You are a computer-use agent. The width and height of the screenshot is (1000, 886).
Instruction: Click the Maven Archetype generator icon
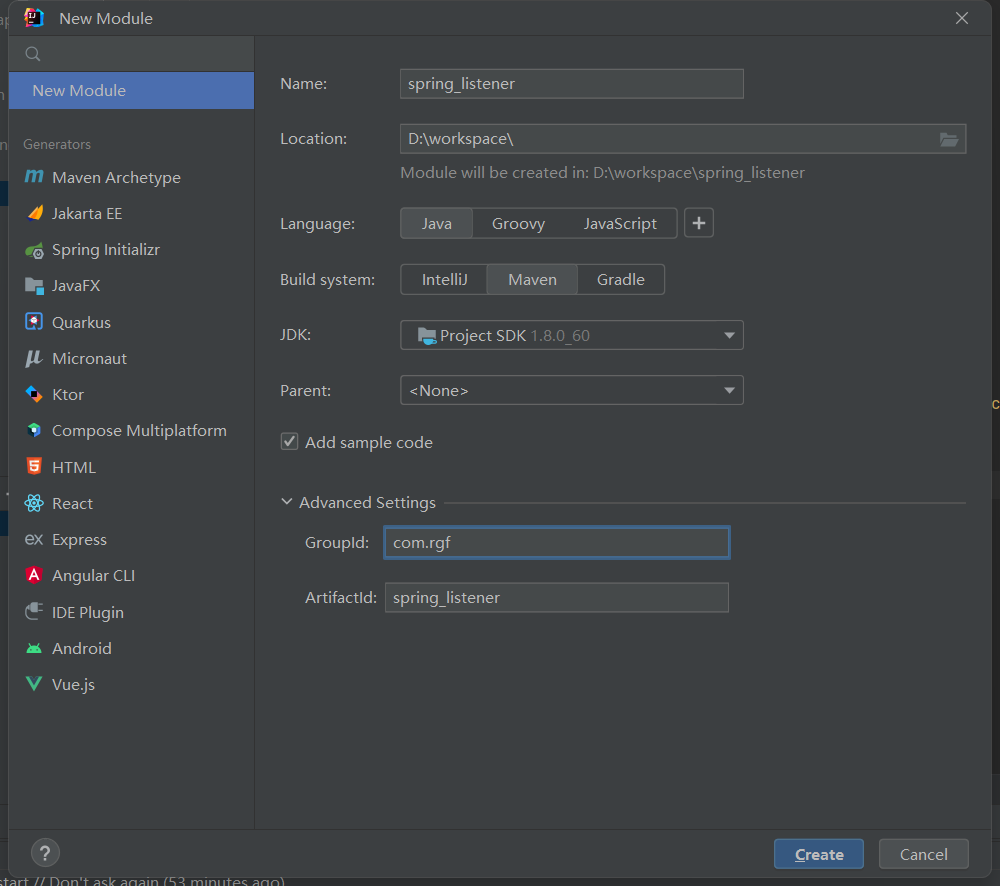[x=34, y=177]
